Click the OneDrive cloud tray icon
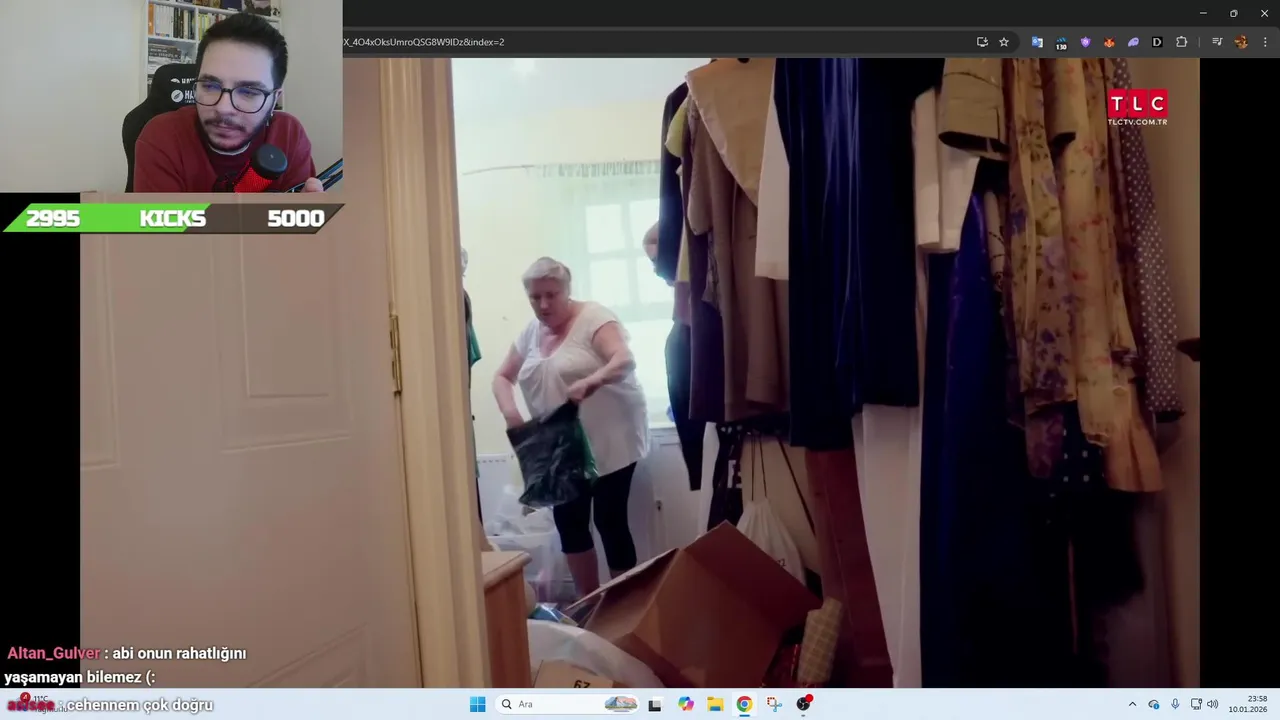1280x720 pixels. tap(1154, 704)
